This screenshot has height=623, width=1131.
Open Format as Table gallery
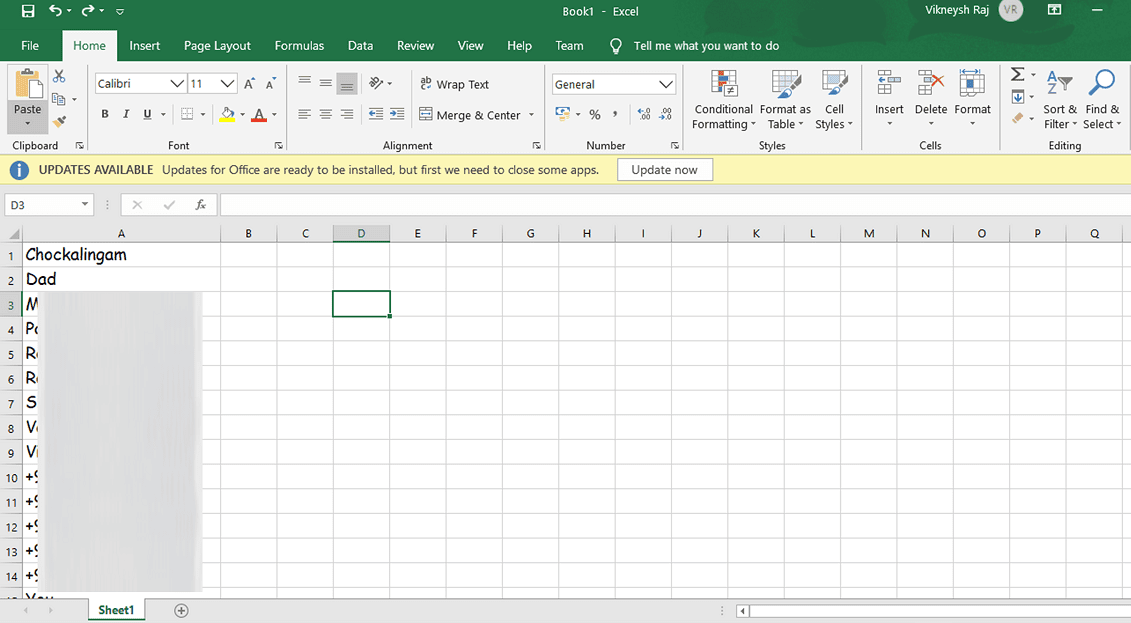(x=785, y=100)
